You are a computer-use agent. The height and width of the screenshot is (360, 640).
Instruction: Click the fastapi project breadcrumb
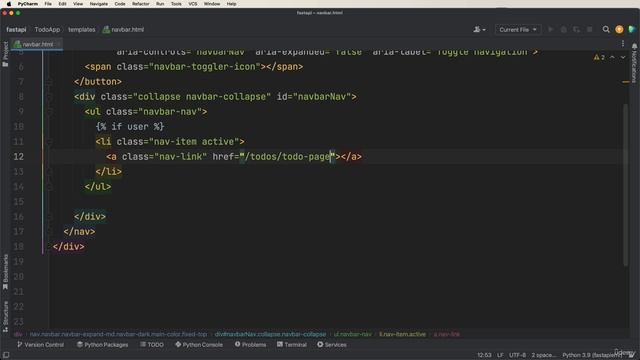tap(16, 29)
